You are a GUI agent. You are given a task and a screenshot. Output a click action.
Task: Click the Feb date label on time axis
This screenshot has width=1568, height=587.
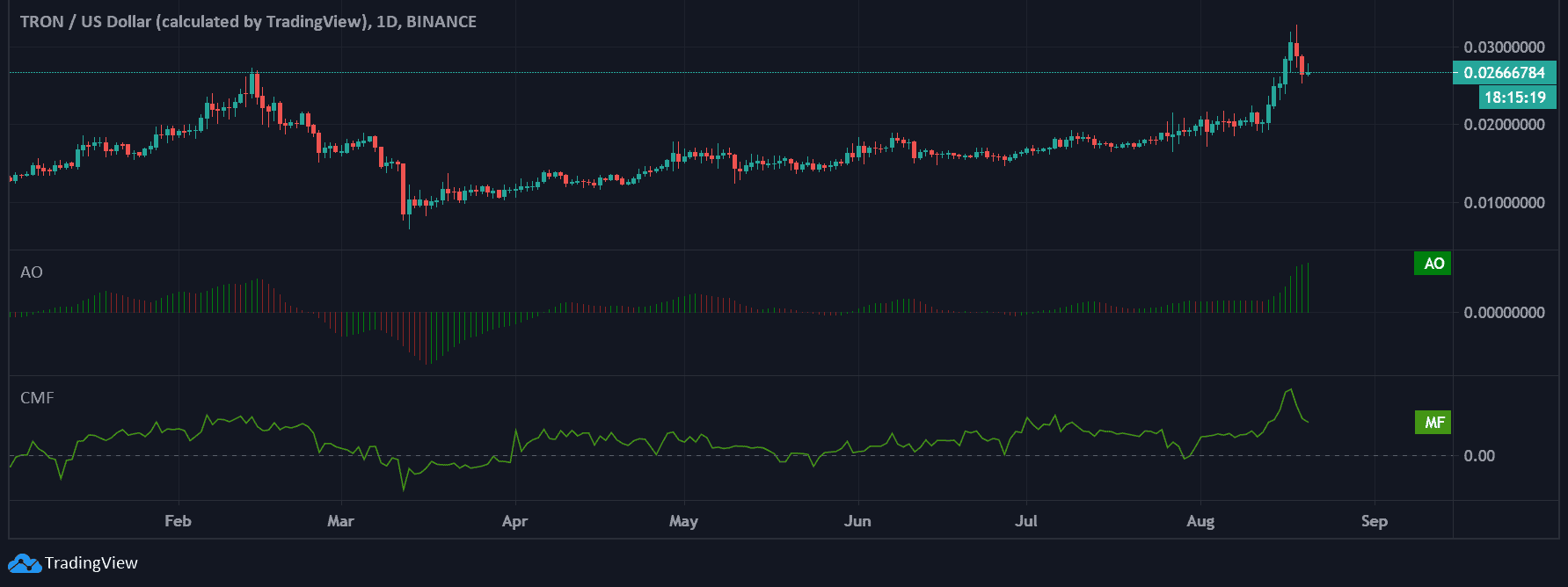click(178, 521)
